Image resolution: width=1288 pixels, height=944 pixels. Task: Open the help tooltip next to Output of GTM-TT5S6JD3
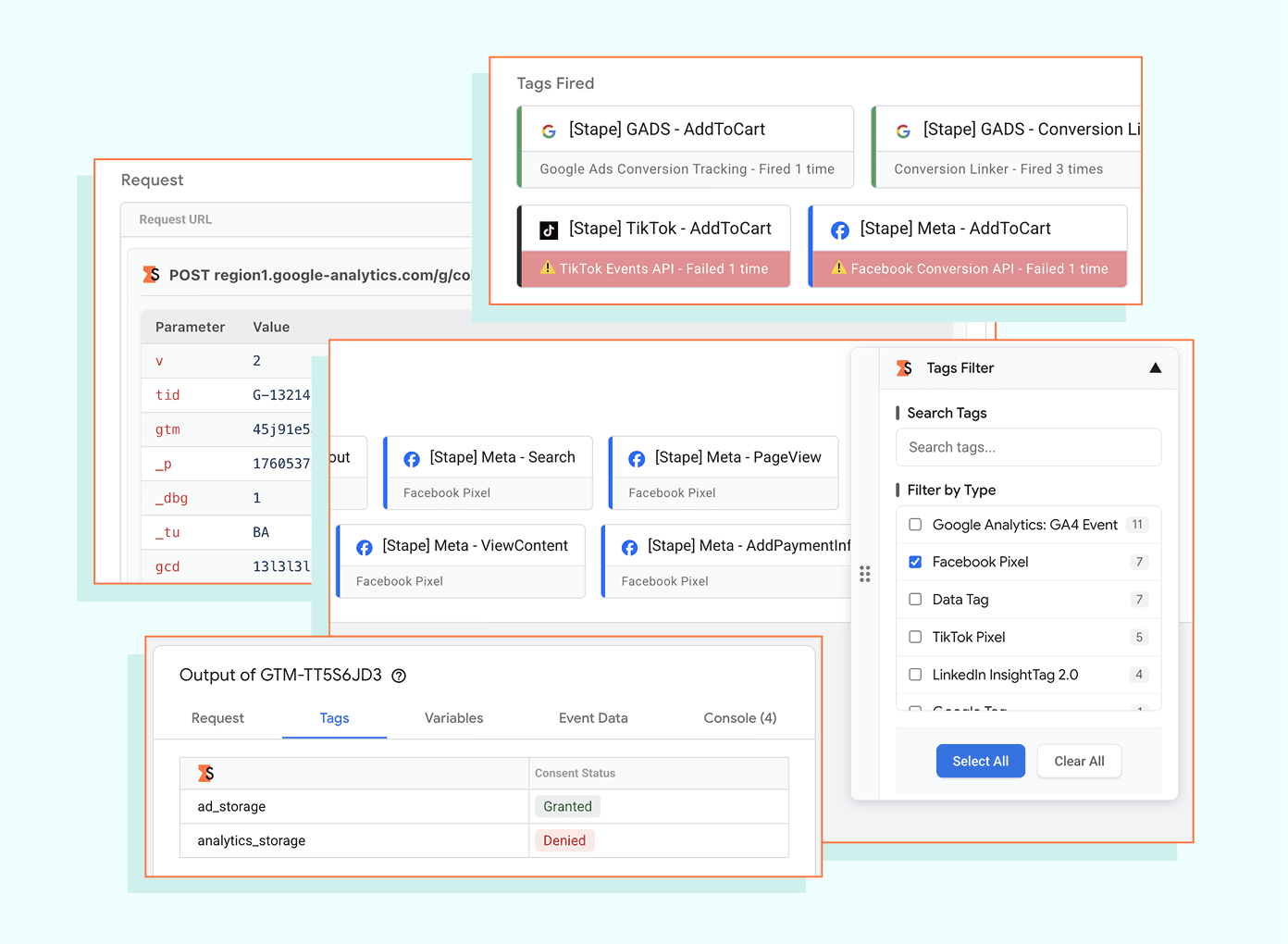398,676
